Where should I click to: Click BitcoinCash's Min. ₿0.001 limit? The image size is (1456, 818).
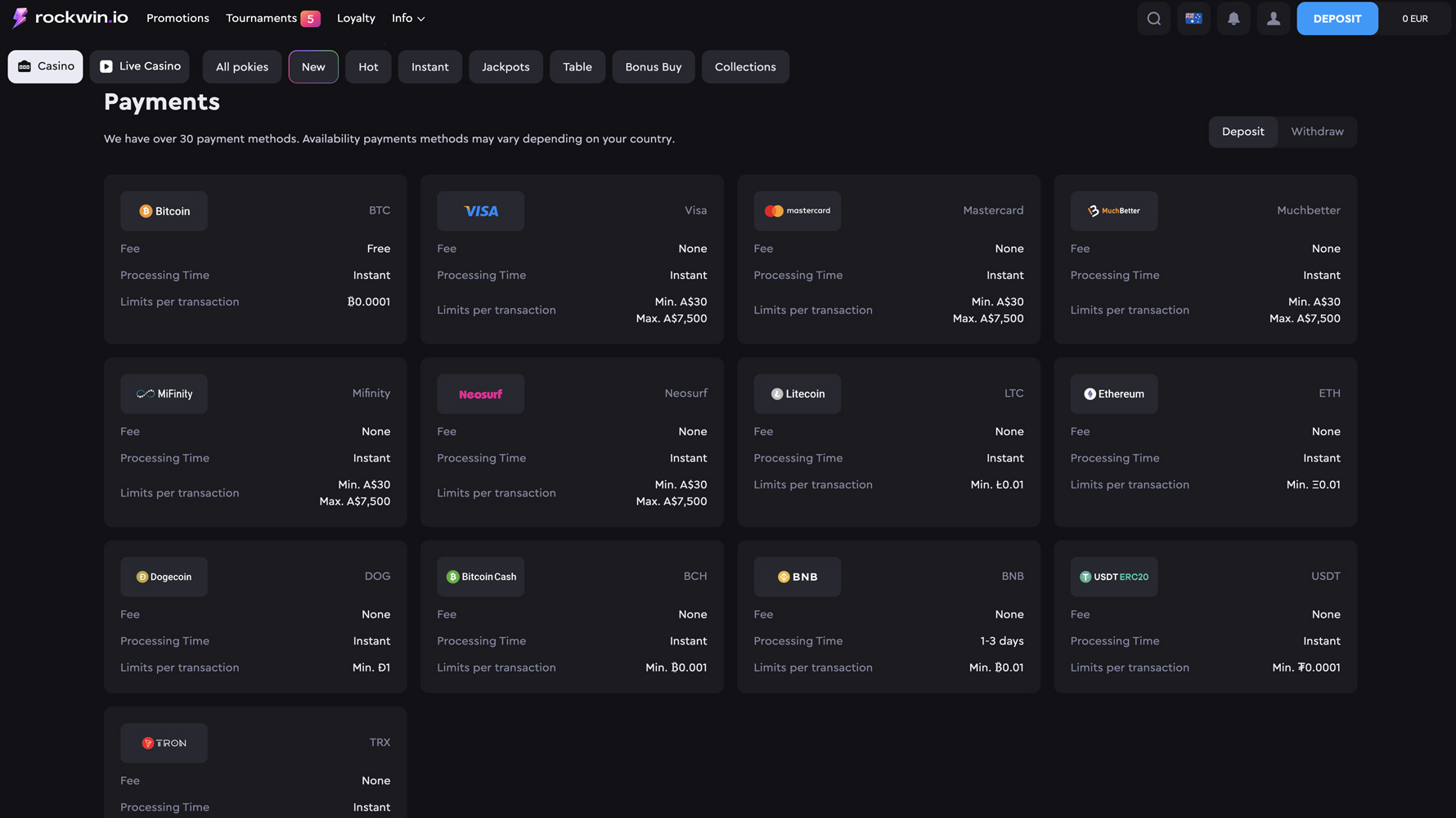point(676,667)
